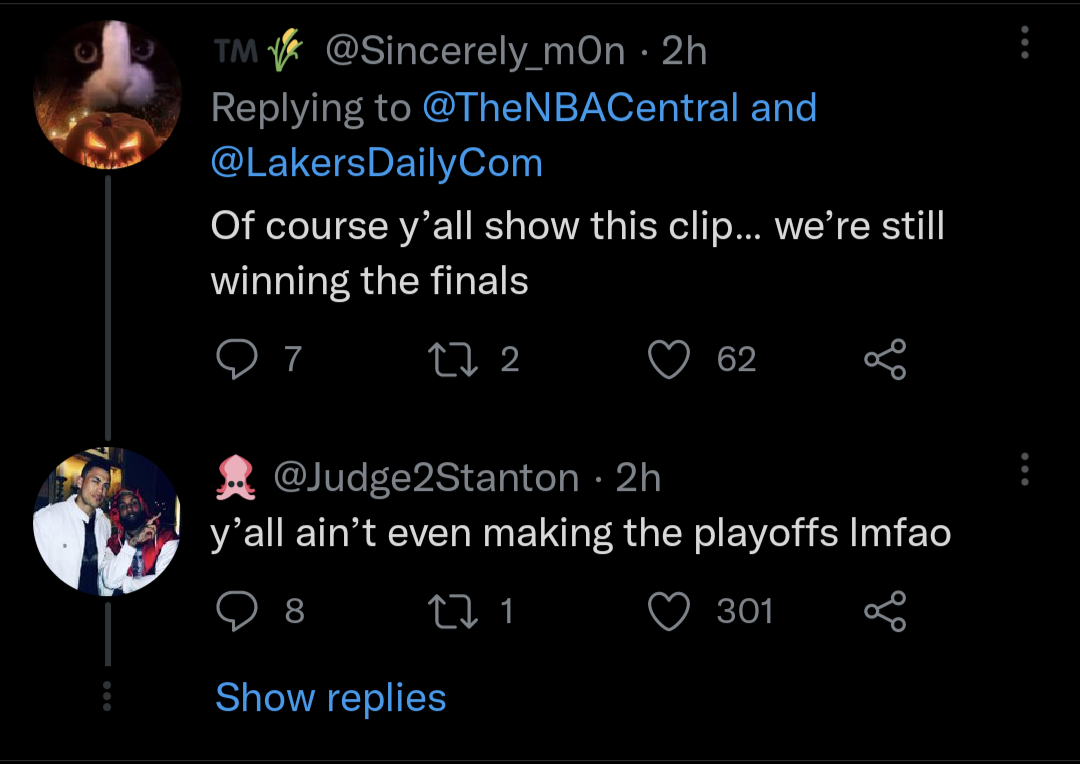1080x764 pixels.
Task: Share @Judge2Stanton's tweet
Action: pos(884,611)
